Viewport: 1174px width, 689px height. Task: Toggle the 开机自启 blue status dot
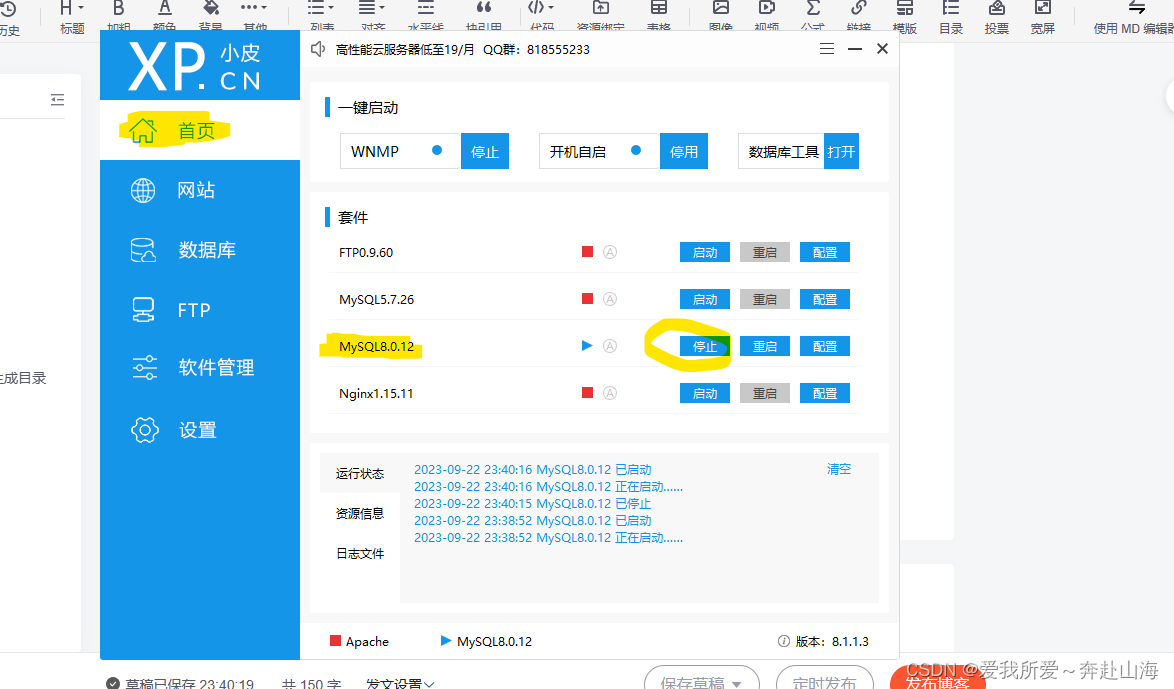[636, 151]
